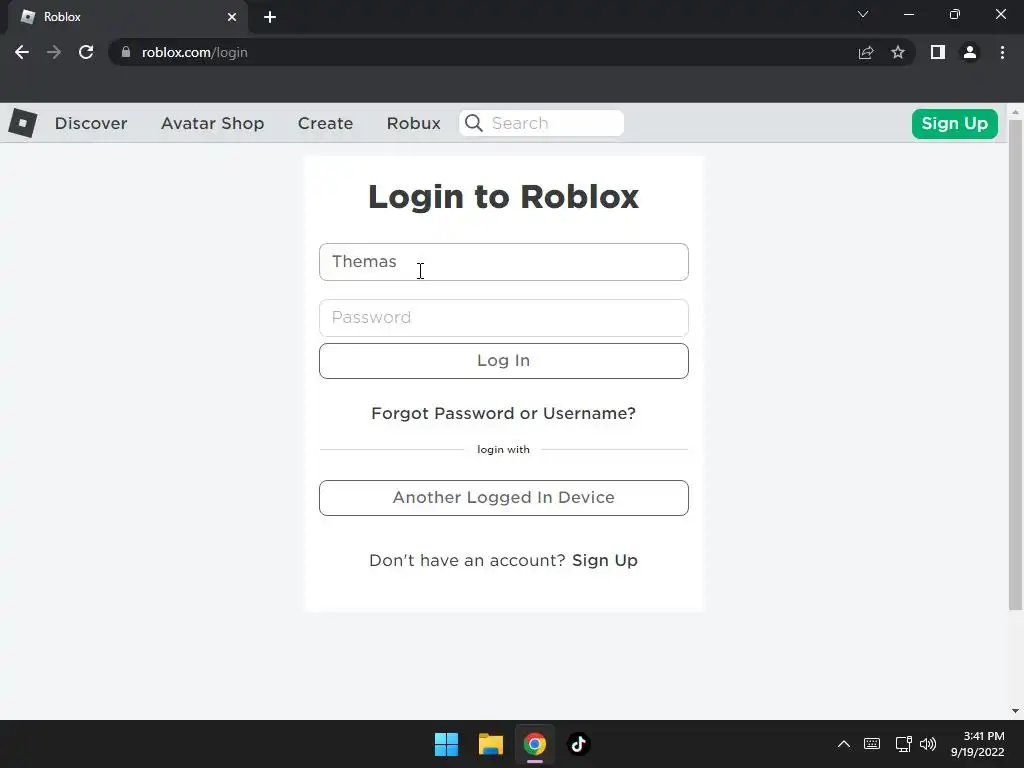The image size is (1024, 768).
Task: Open the tab search chevron
Action: pos(863,14)
